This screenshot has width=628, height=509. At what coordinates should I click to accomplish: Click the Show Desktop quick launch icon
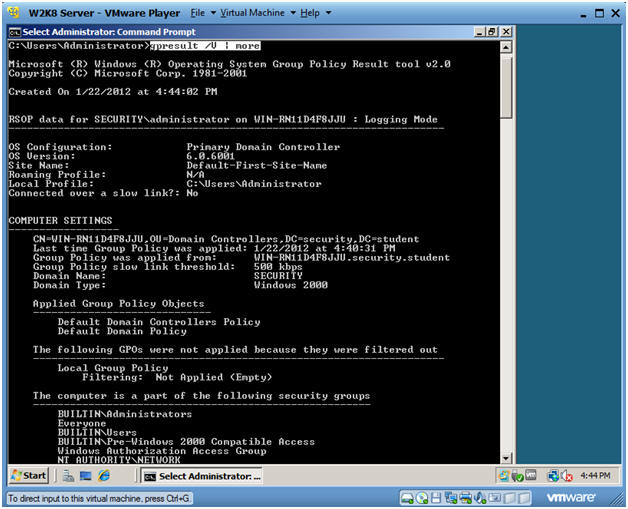(86, 476)
